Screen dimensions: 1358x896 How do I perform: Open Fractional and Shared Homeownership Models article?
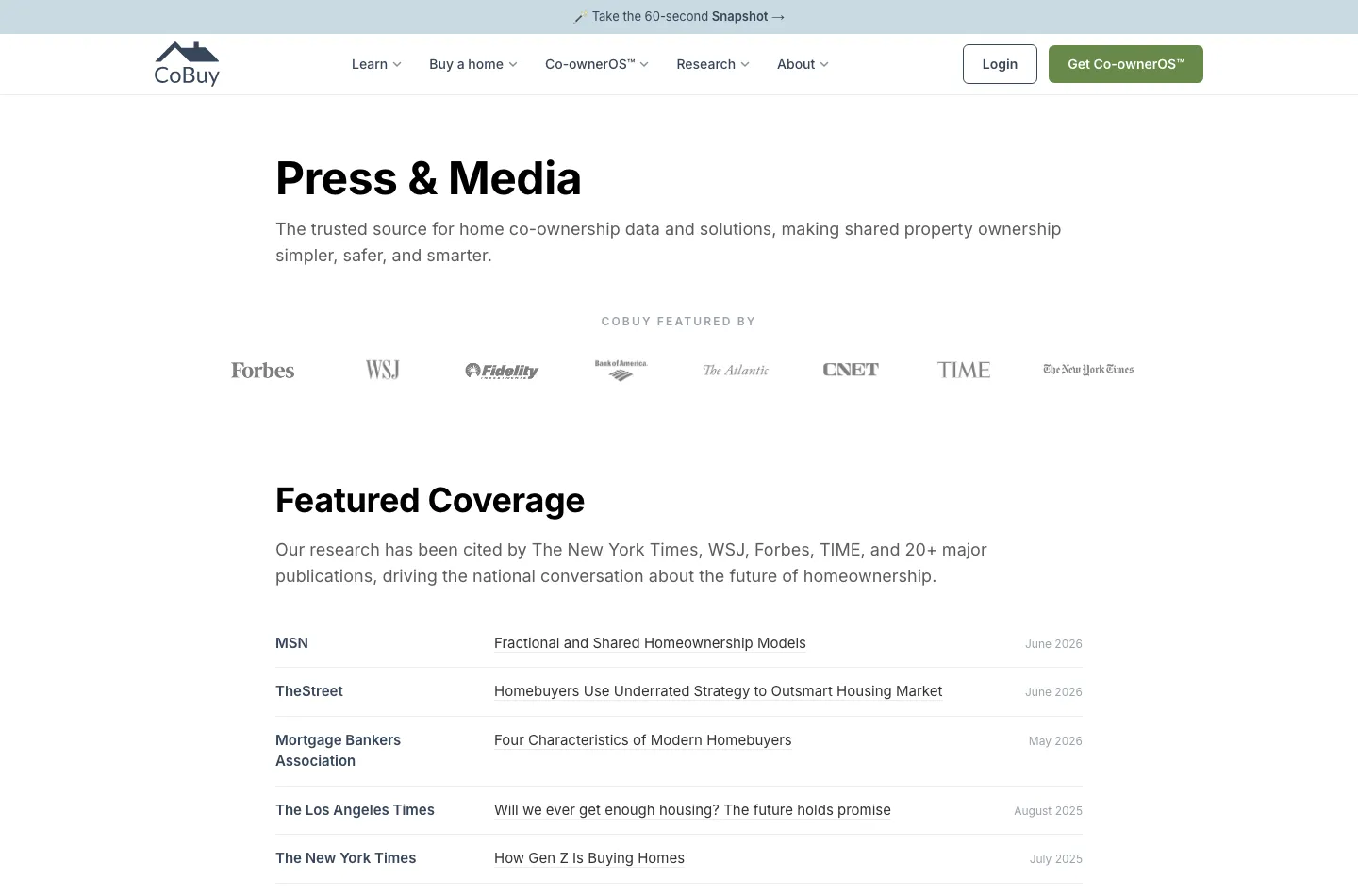650,643
